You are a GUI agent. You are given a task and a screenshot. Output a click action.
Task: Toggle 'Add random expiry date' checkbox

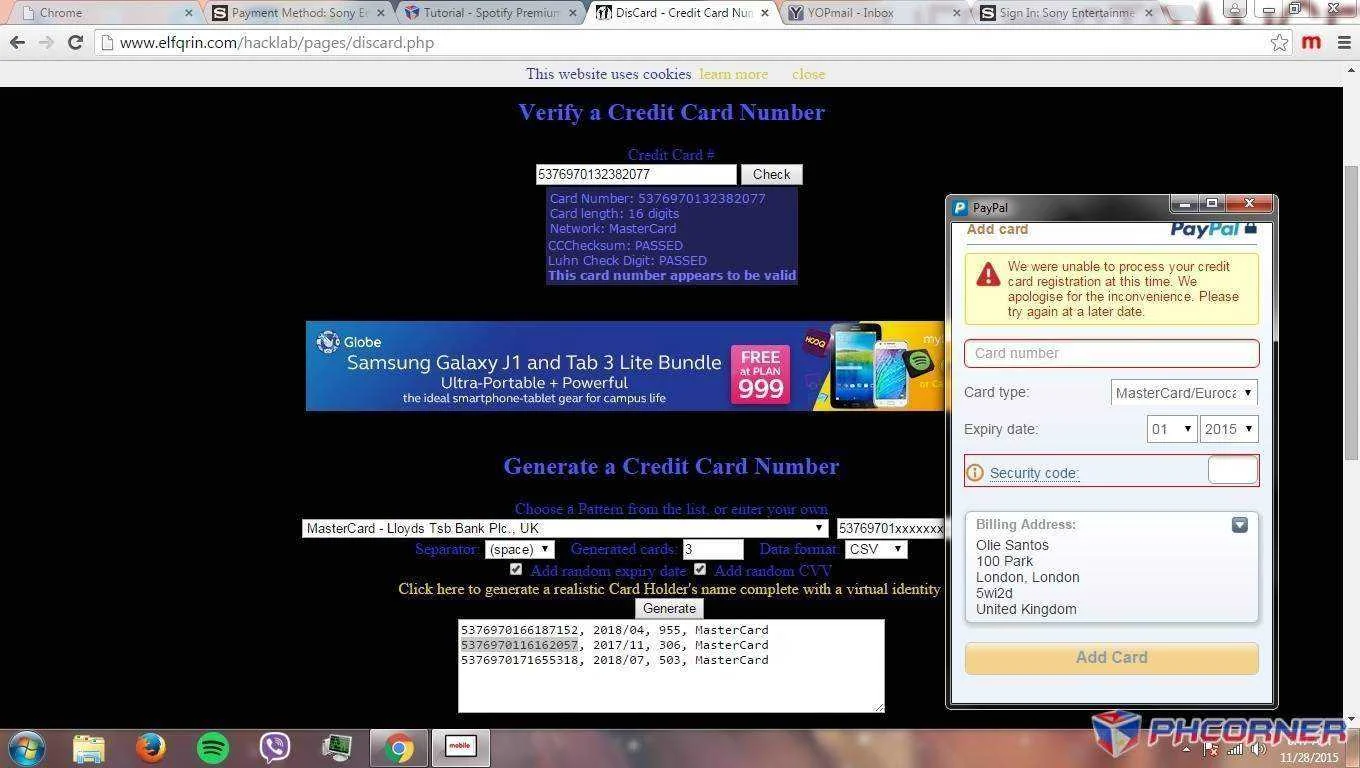tap(516, 569)
